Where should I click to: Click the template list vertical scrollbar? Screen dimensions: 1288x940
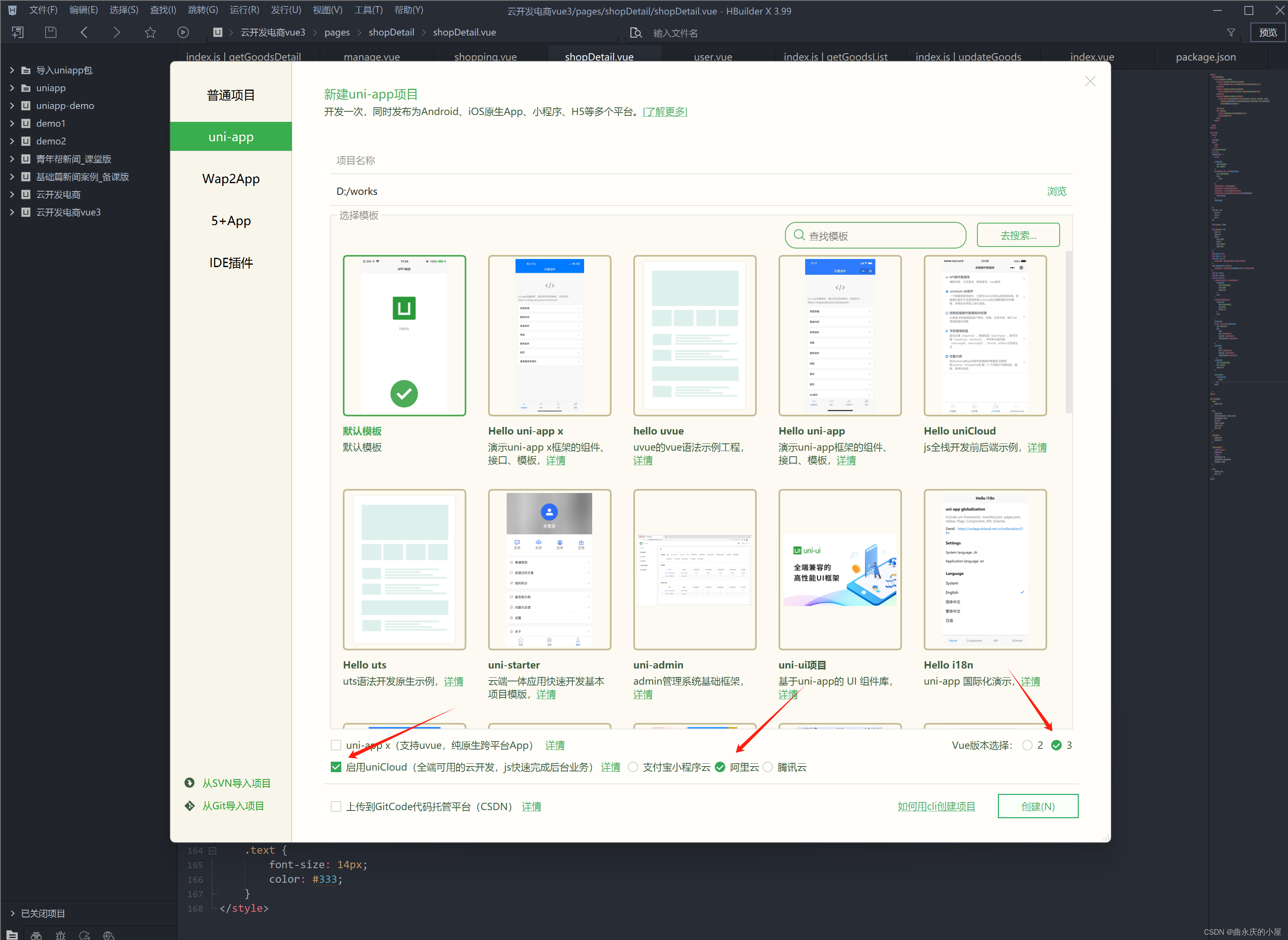coord(1069,332)
